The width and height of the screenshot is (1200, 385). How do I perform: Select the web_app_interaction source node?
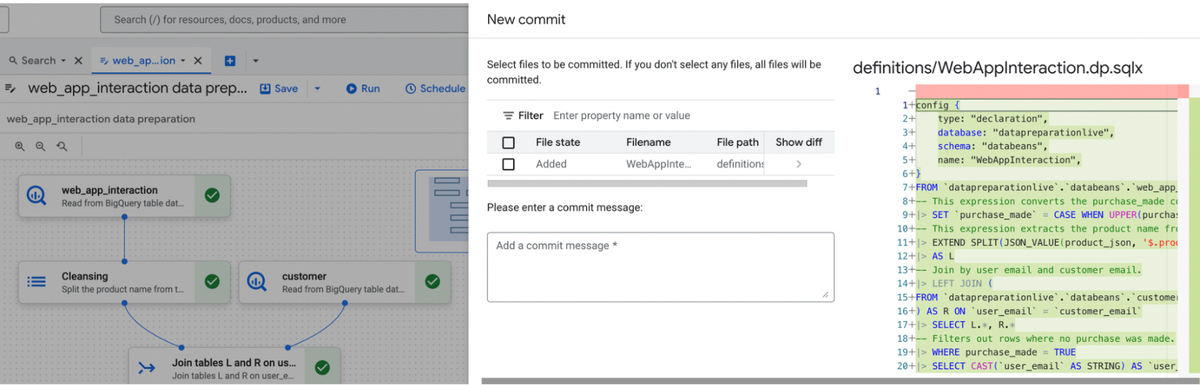[124, 196]
